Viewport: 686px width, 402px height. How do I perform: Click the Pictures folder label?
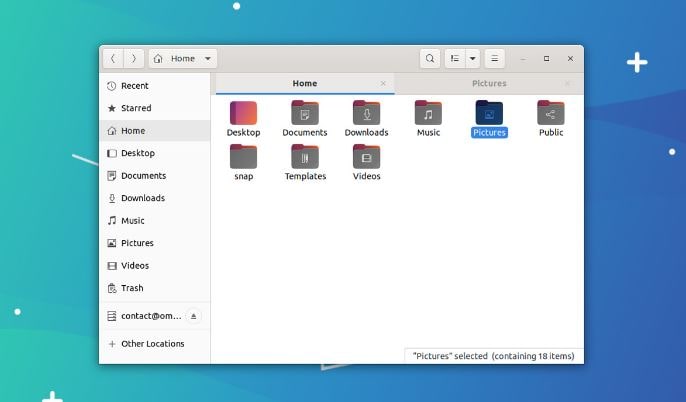pyautogui.click(x=489, y=133)
